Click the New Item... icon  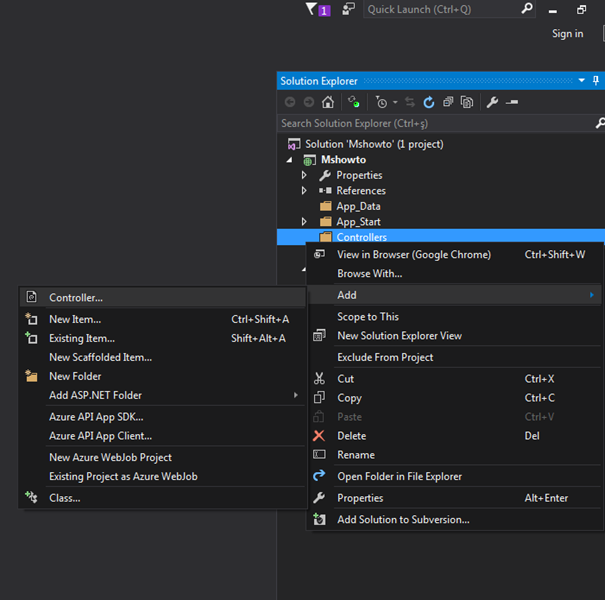coord(31,319)
